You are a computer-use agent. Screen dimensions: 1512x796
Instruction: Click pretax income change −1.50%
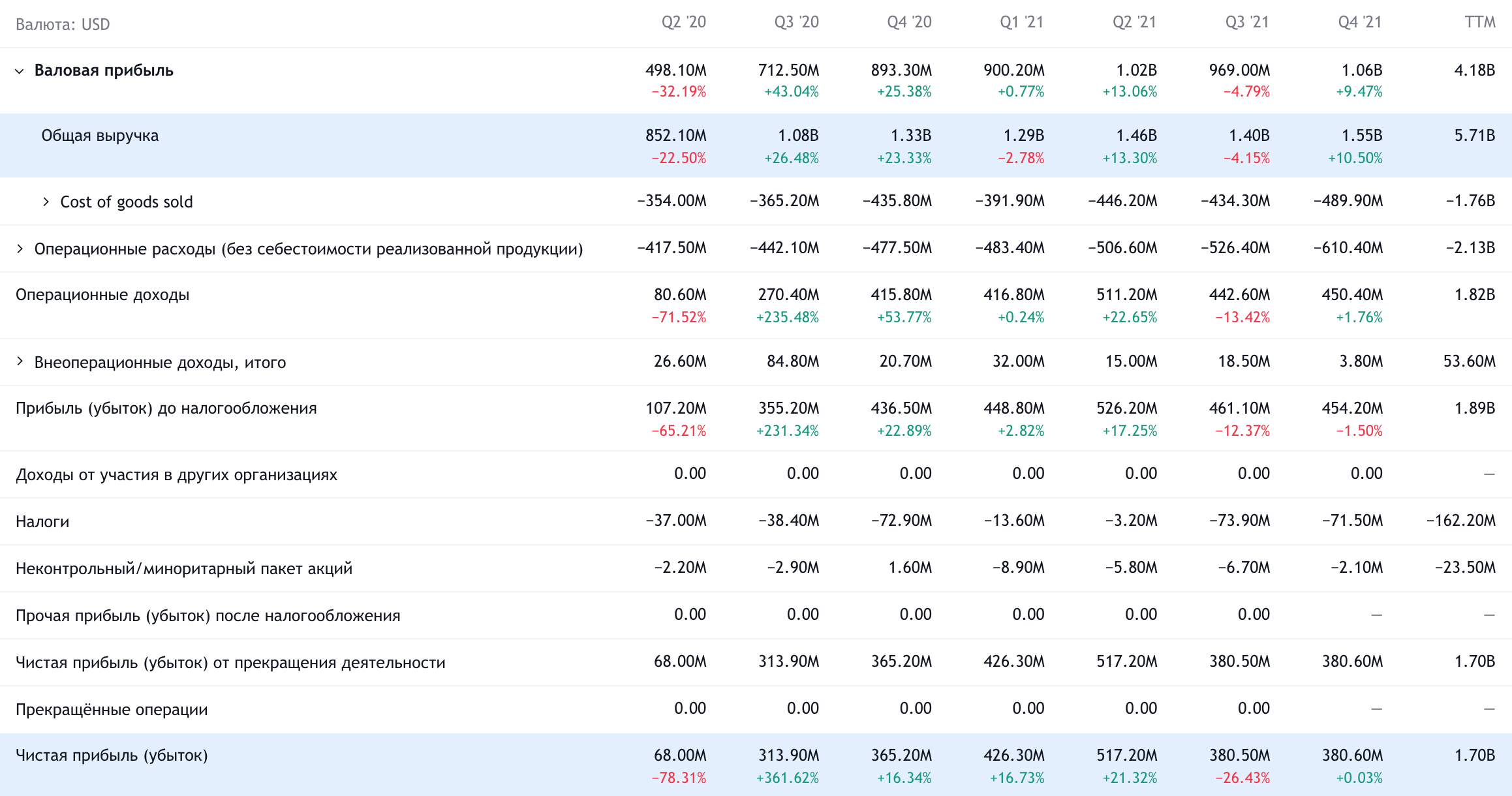click(x=1359, y=431)
